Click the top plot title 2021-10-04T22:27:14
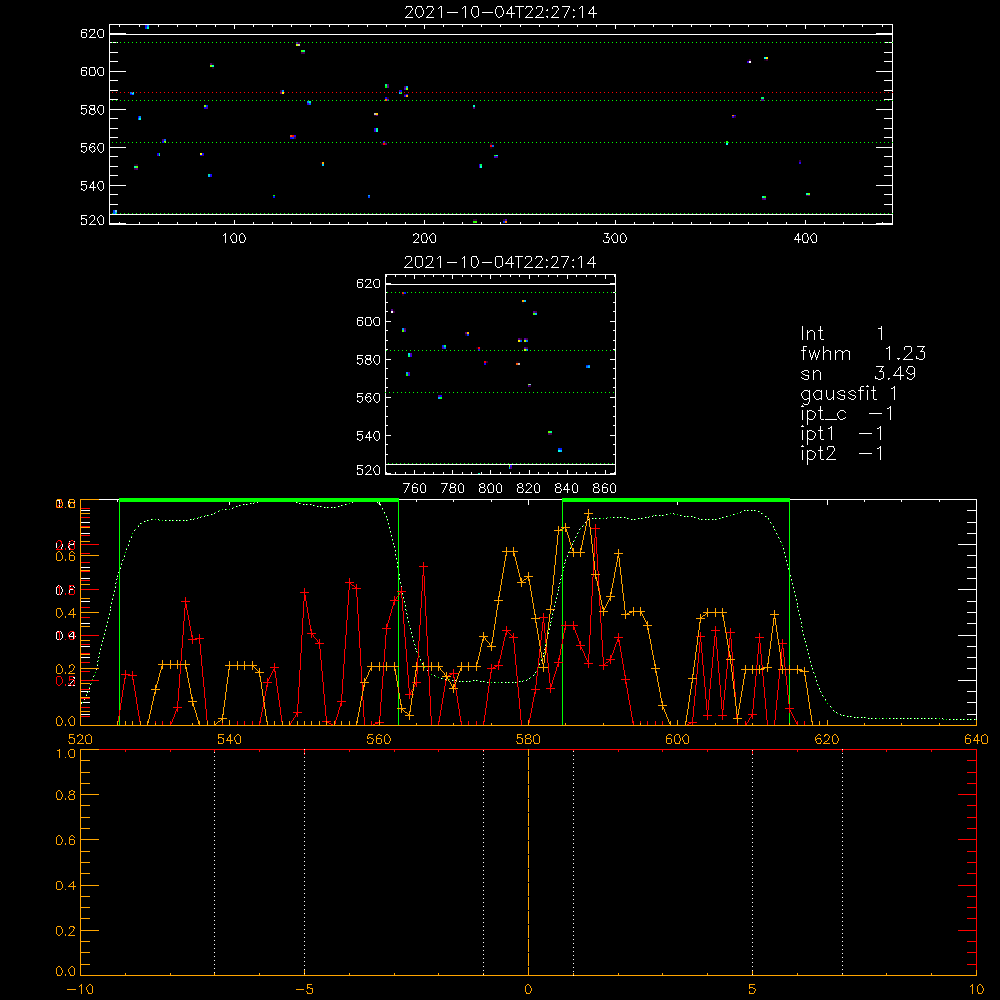The width and height of the screenshot is (1000, 1000). point(501,12)
